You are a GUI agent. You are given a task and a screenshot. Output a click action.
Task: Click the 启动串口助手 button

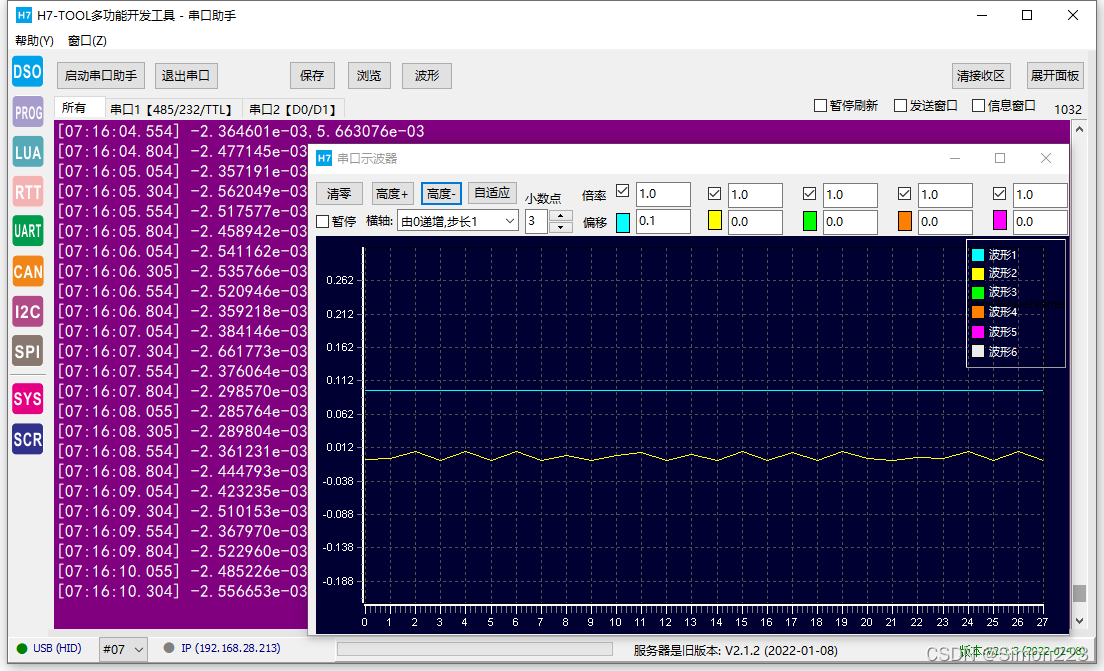tap(101, 75)
